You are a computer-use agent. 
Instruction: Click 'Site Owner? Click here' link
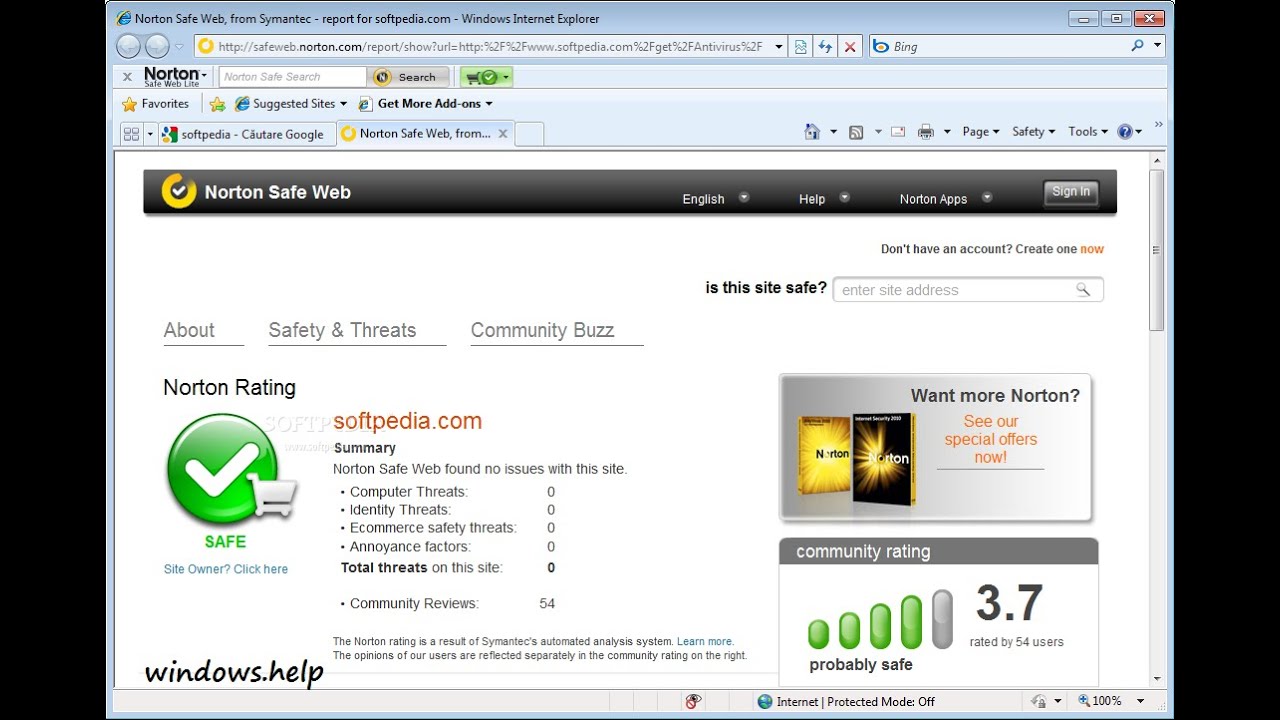click(x=226, y=569)
